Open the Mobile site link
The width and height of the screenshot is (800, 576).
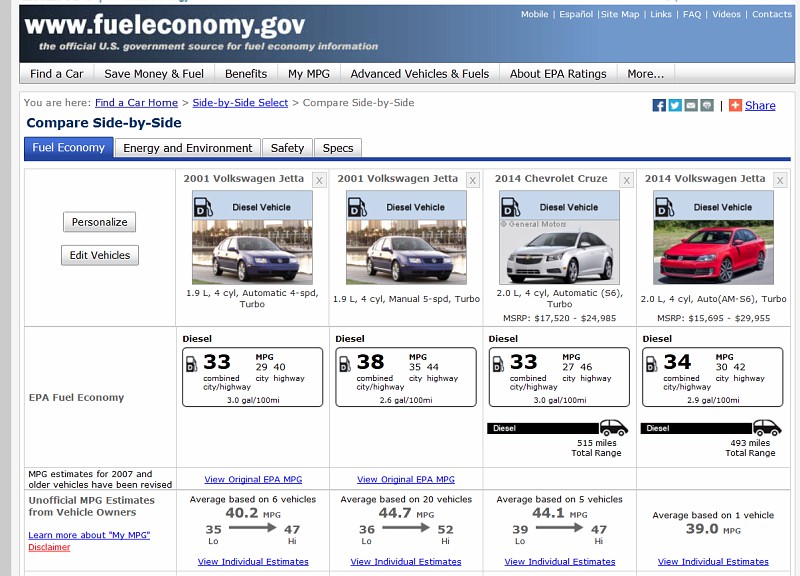tap(535, 14)
